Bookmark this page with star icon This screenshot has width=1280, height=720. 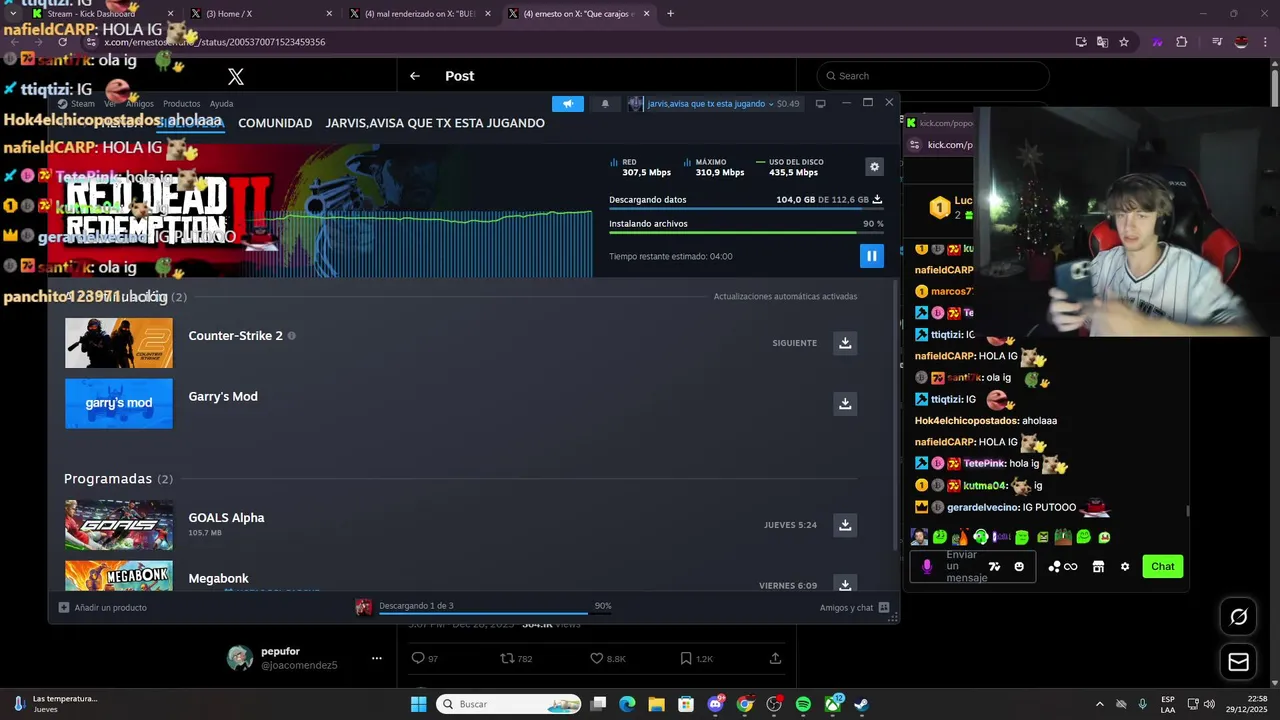(x=1124, y=42)
